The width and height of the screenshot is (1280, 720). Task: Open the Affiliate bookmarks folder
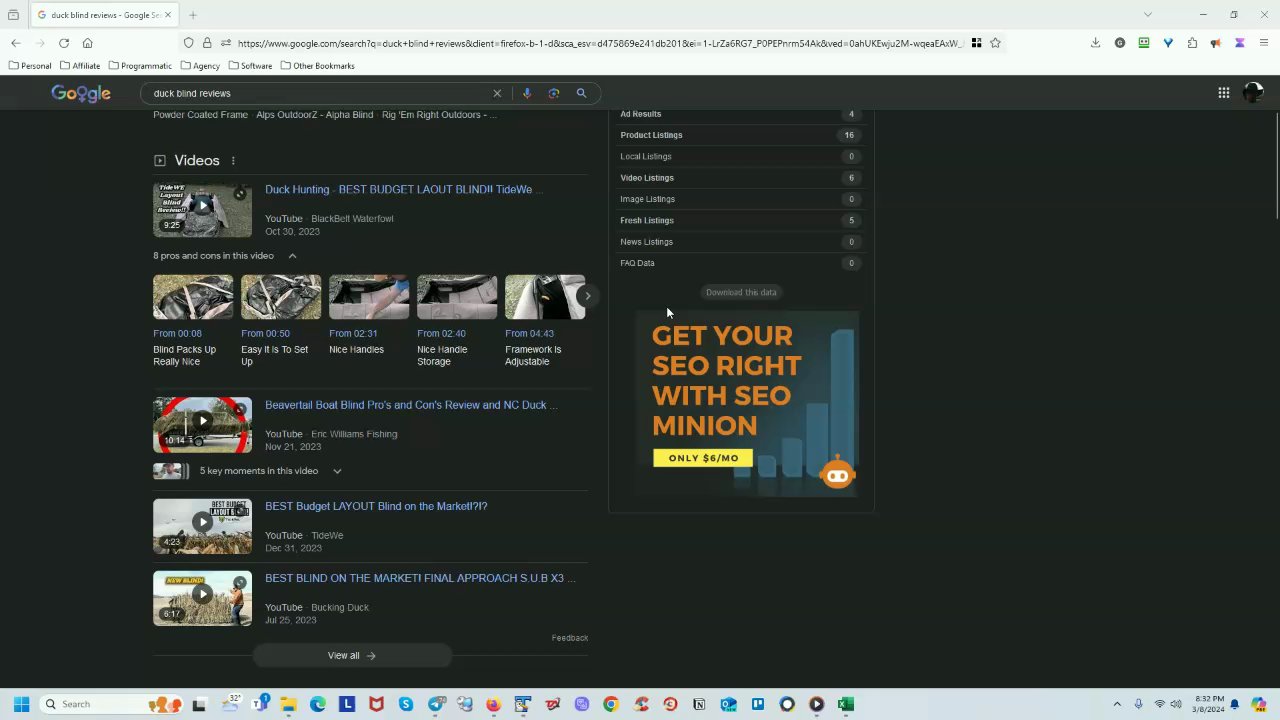(x=79, y=66)
